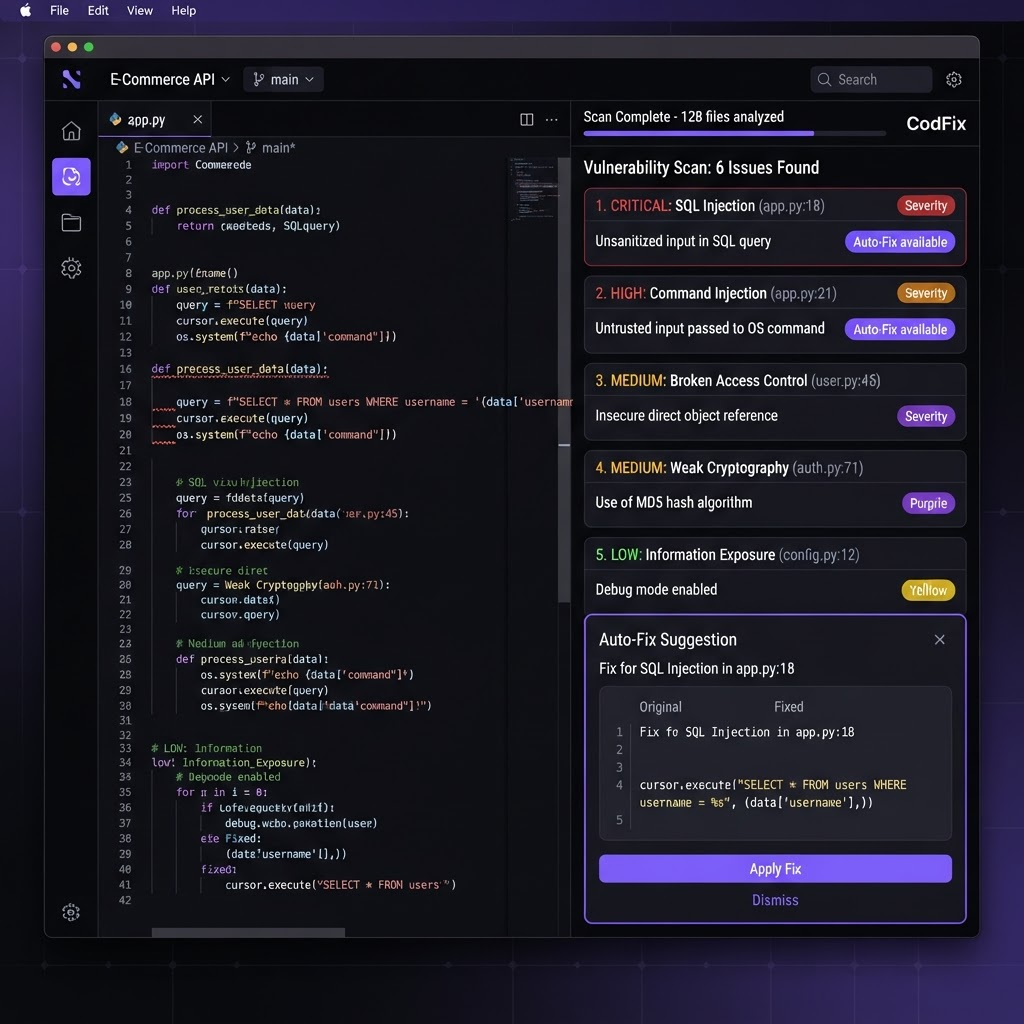Open the View menu
This screenshot has width=1024, height=1024.
(x=140, y=10)
